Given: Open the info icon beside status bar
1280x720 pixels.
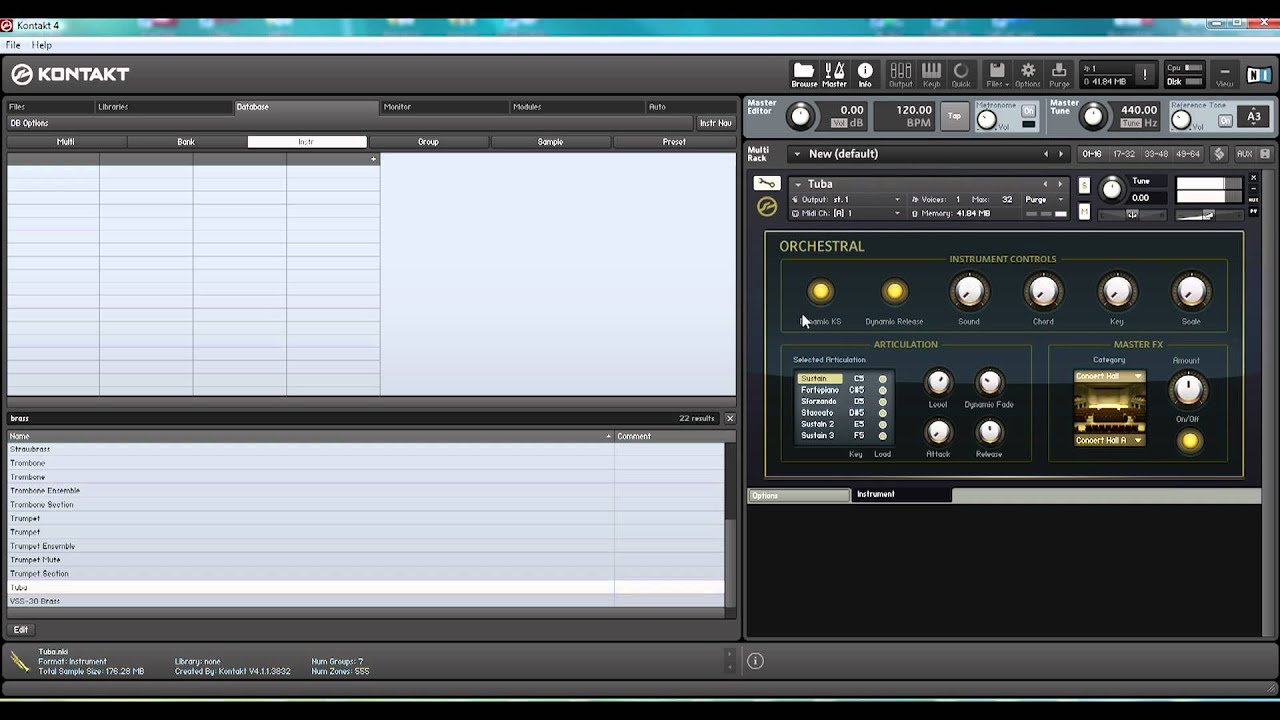Looking at the screenshot, I should [x=755, y=661].
